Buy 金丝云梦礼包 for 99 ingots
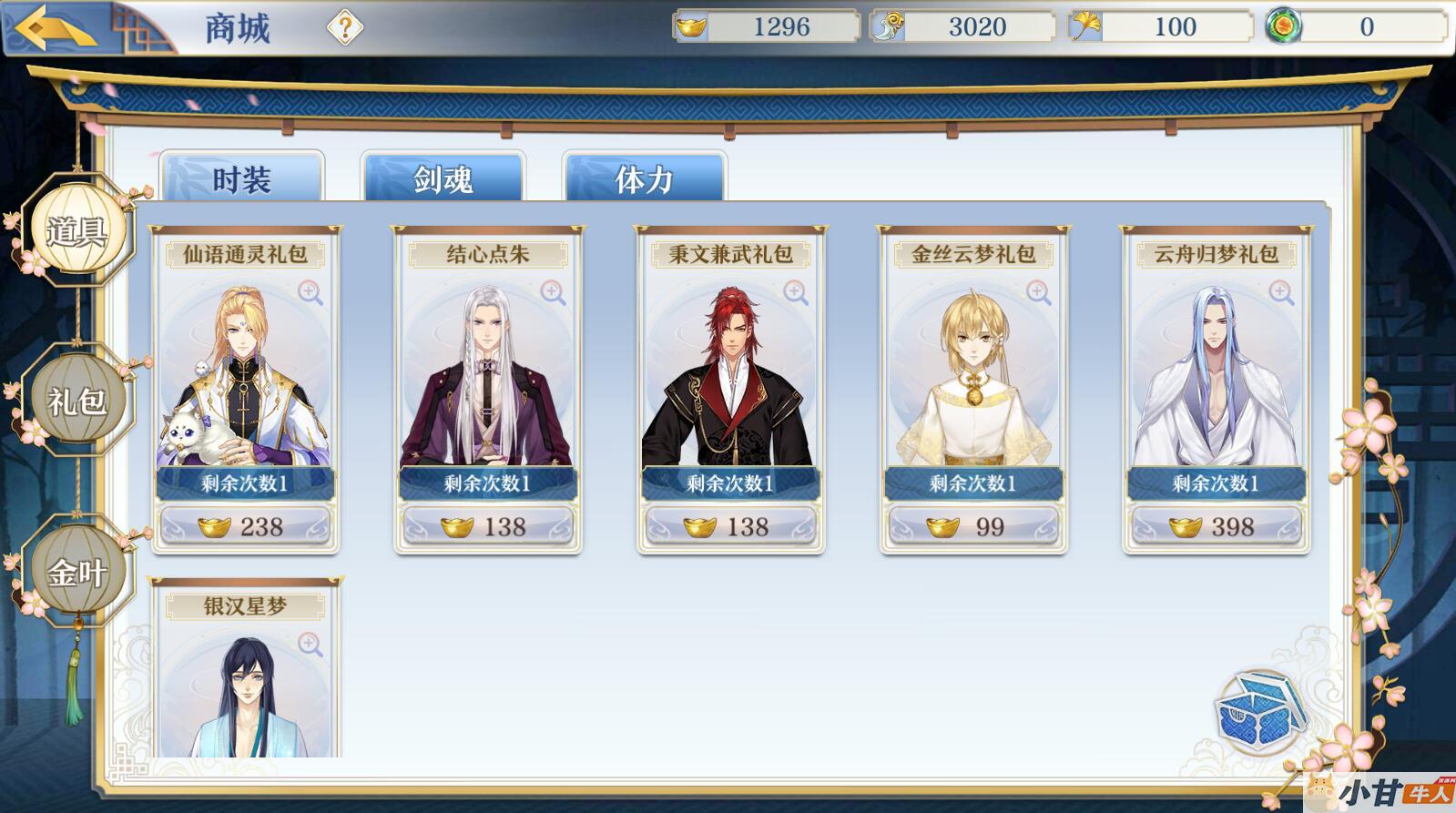The height and width of the screenshot is (813, 1456). pos(973,526)
